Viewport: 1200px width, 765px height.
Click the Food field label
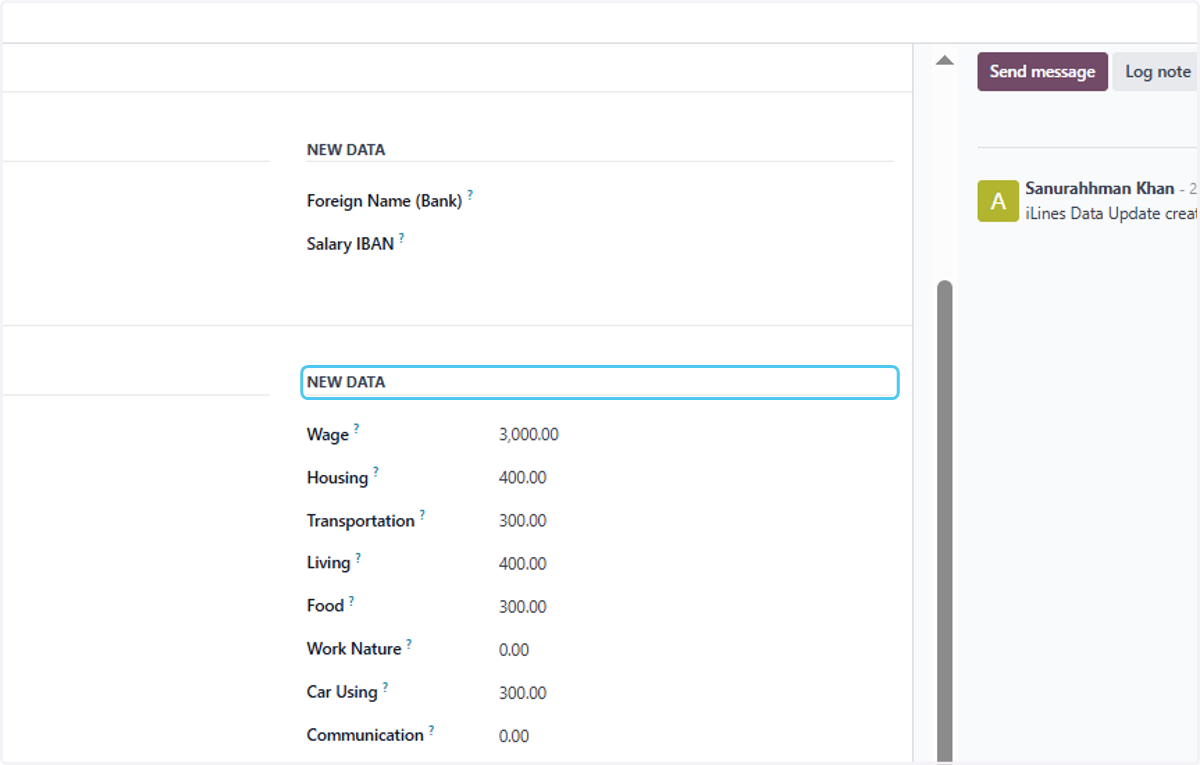tap(325, 606)
